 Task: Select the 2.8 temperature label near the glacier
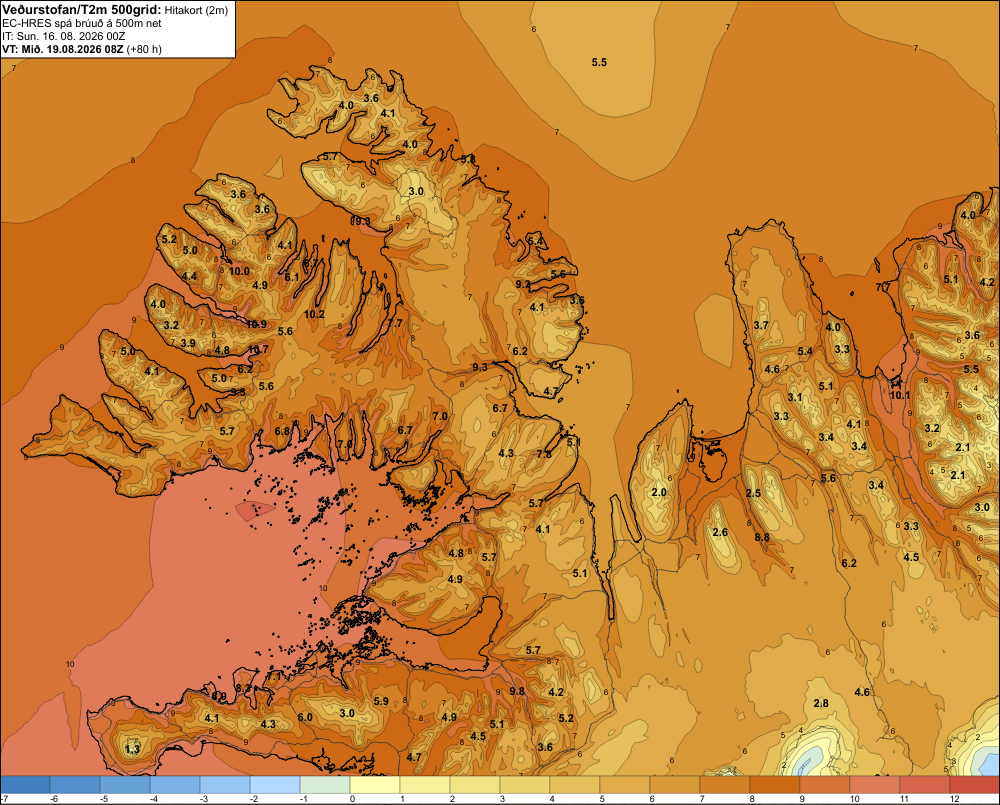[821, 703]
